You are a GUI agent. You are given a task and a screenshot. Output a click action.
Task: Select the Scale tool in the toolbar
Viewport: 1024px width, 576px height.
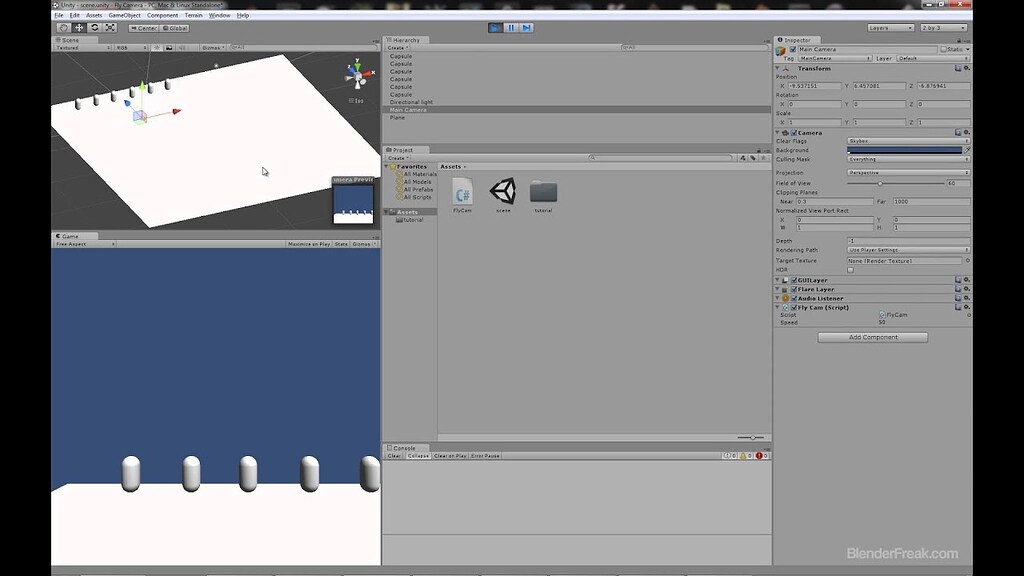pyautogui.click(x=110, y=27)
